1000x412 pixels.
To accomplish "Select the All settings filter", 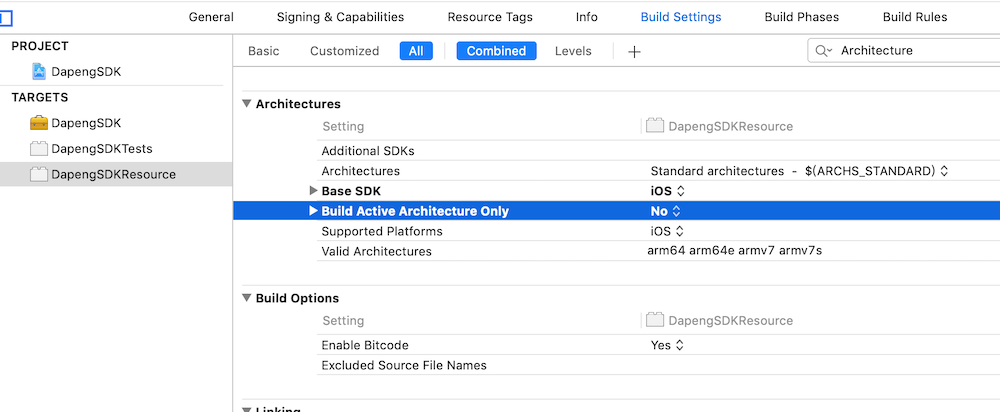I will (x=416, y=51).
